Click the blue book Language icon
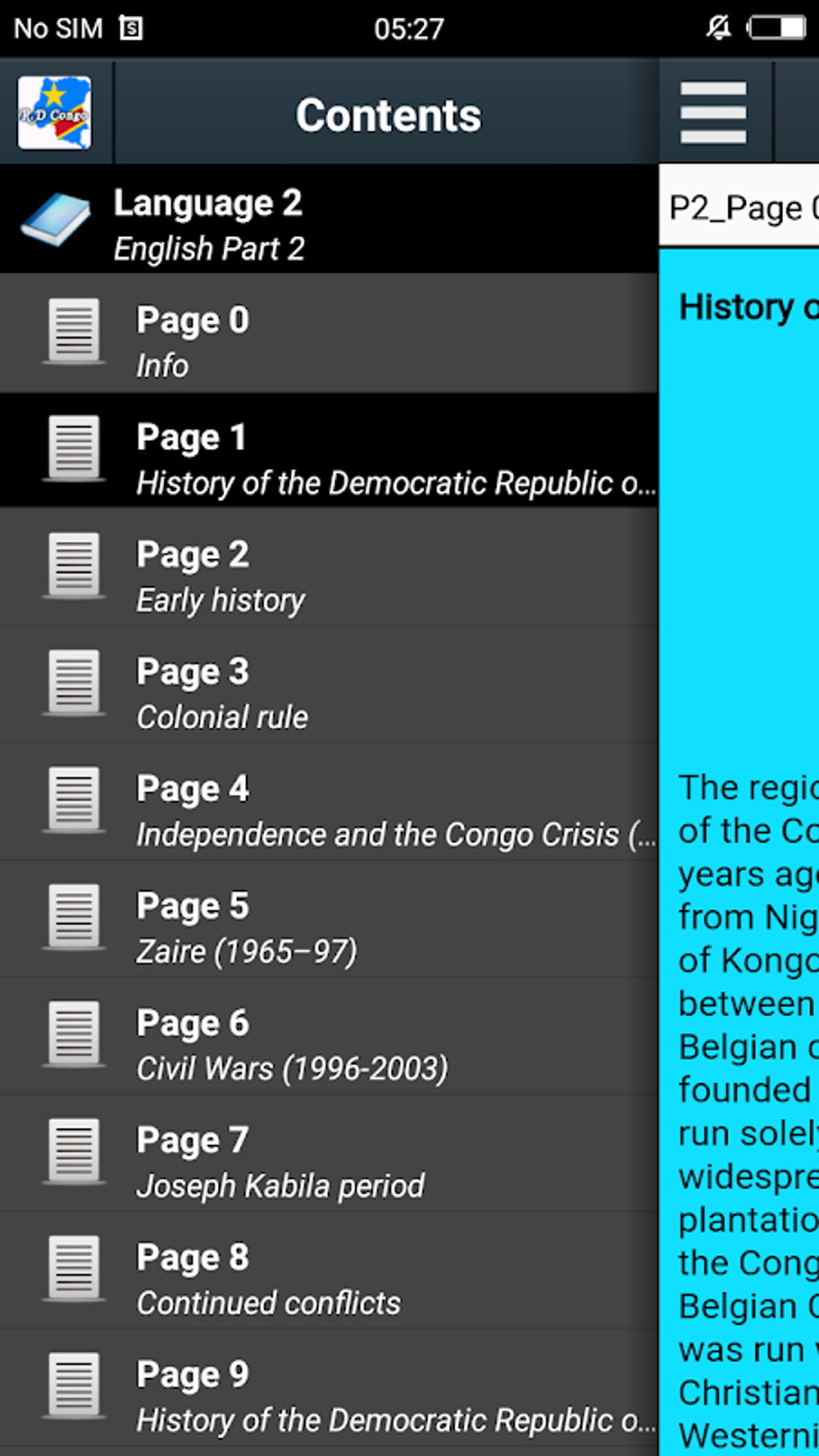This screenshot has height=1456, width=819. coord(55,219)
